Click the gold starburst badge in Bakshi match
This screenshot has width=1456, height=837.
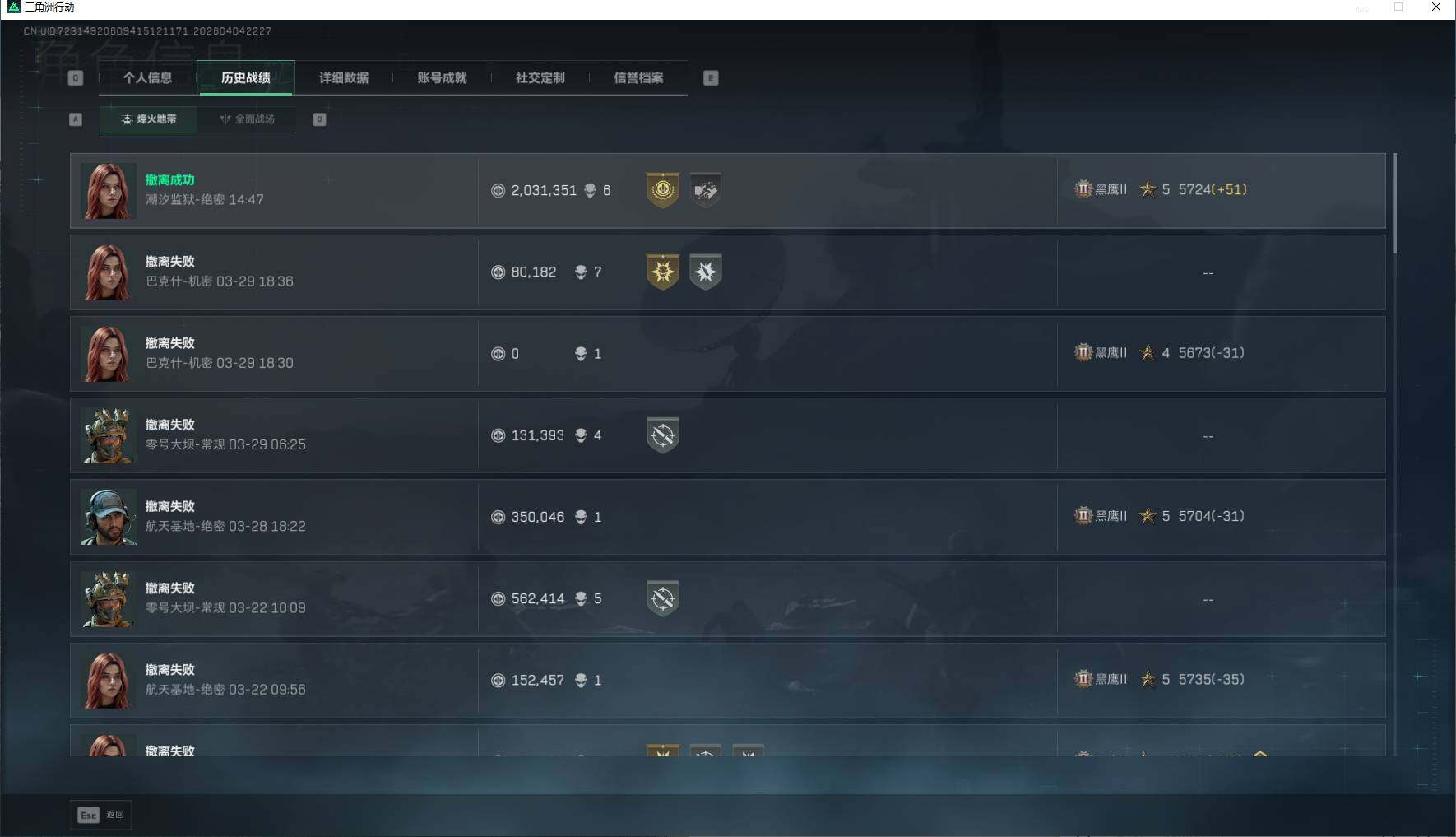coord(663,272)
